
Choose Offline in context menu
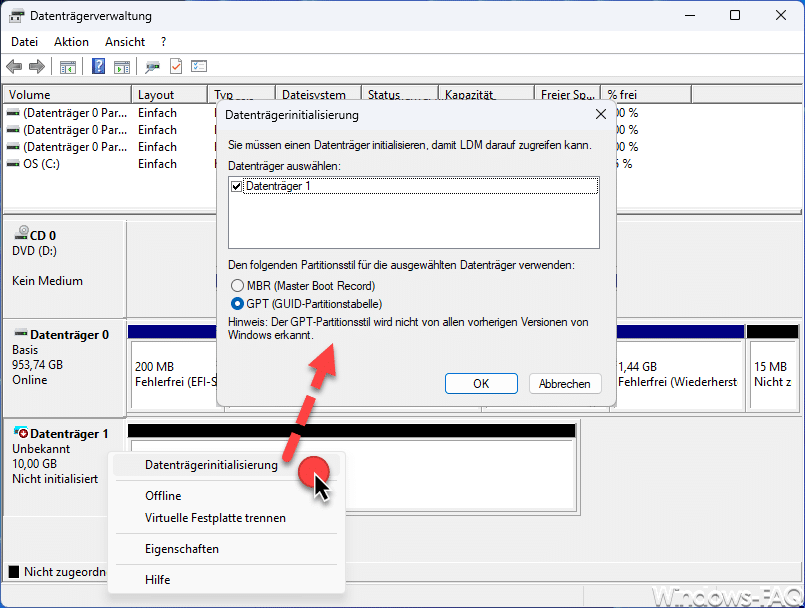(226, 496)
